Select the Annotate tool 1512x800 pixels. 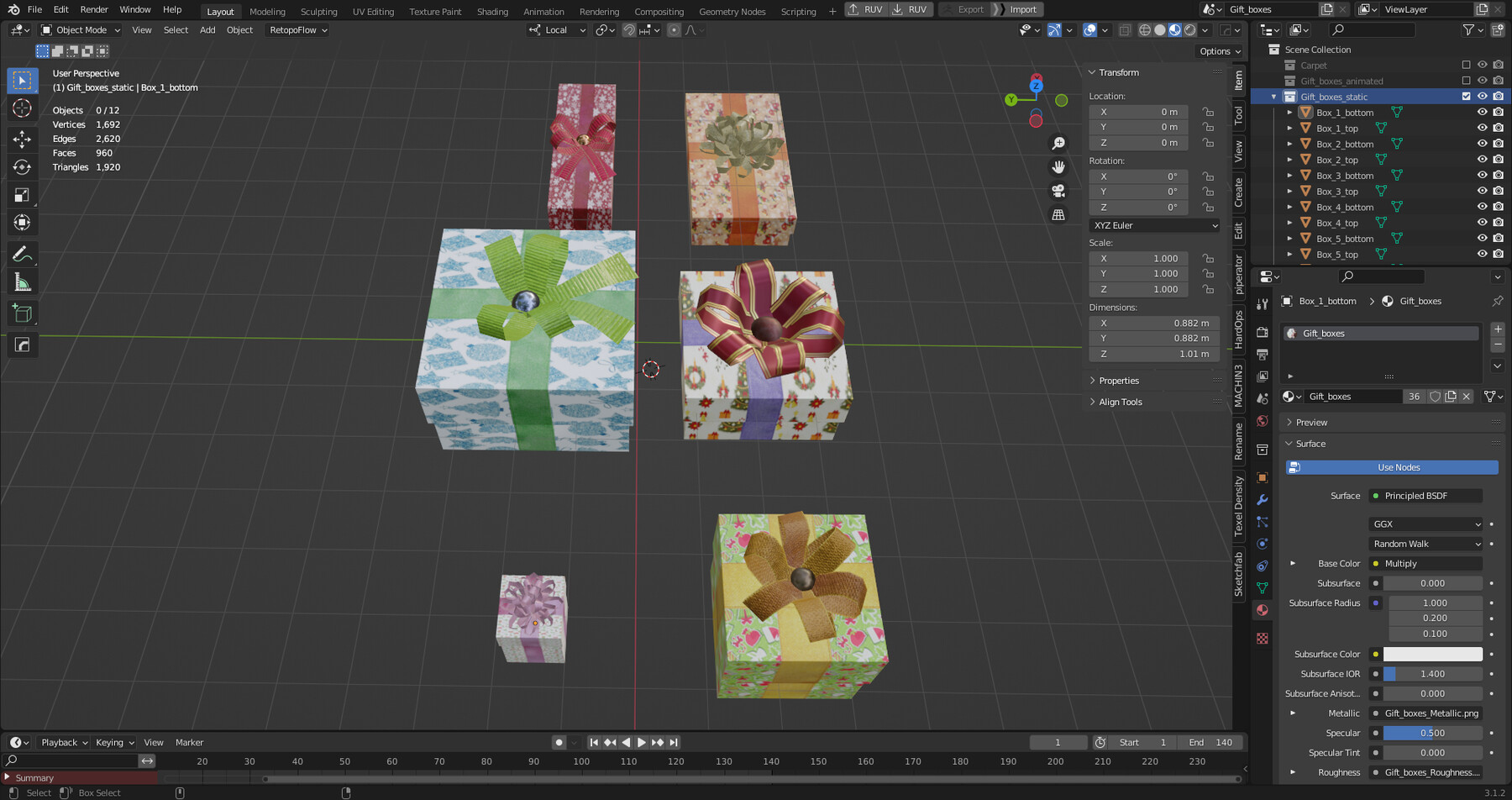pyautogui.click(x=21, y=253)
